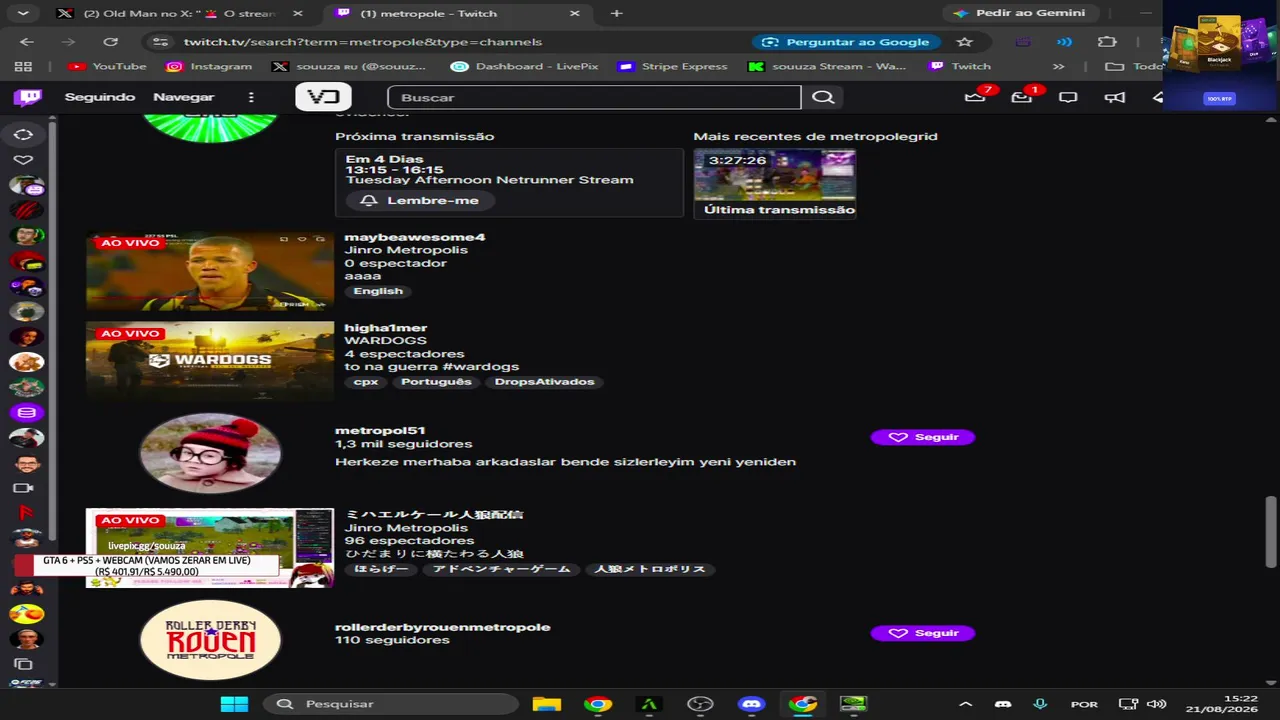
Task: Click the collapse sidebar icon at top
Action: pyautogui.click(x=23, y=134)
